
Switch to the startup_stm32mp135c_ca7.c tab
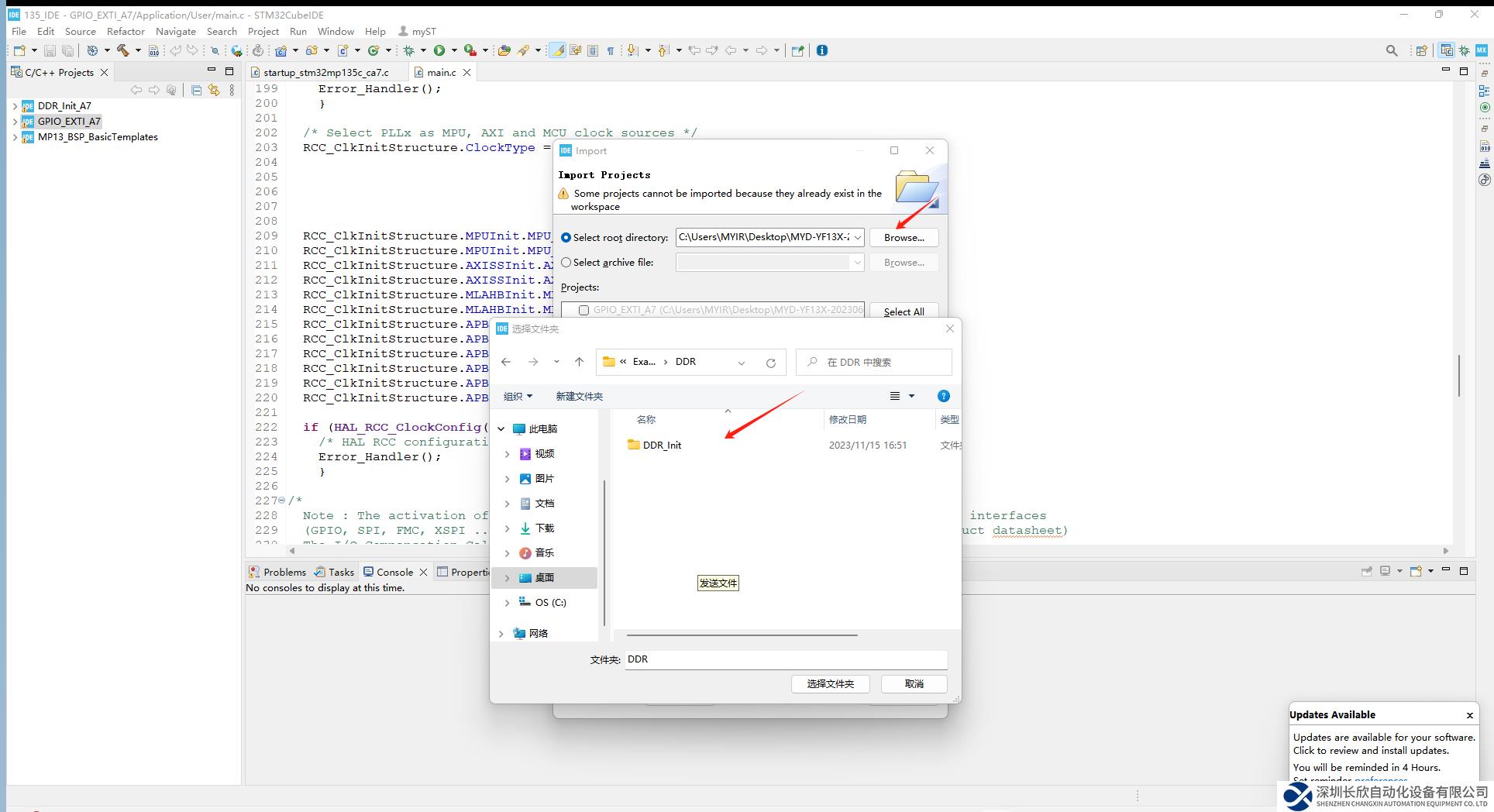[325, 72]
